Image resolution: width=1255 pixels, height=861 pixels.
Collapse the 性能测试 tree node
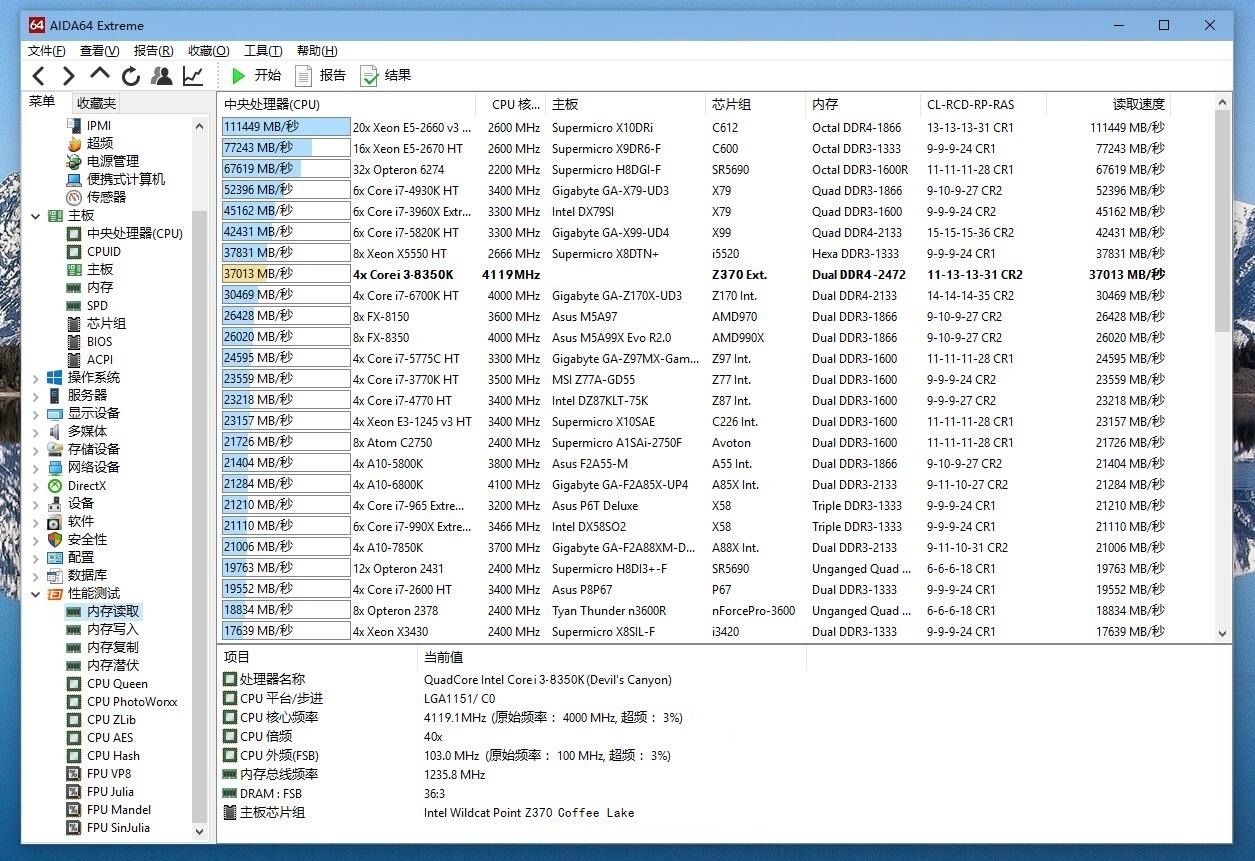point(36,593)
